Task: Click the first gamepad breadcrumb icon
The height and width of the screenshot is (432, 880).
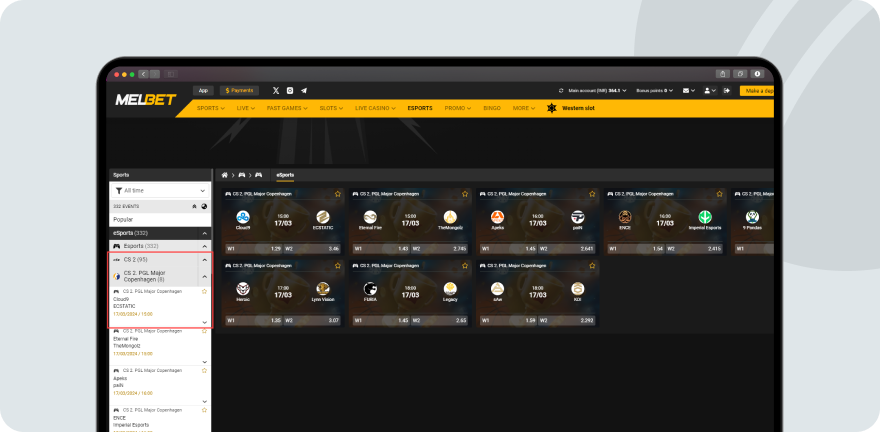Action: [242, 175]
